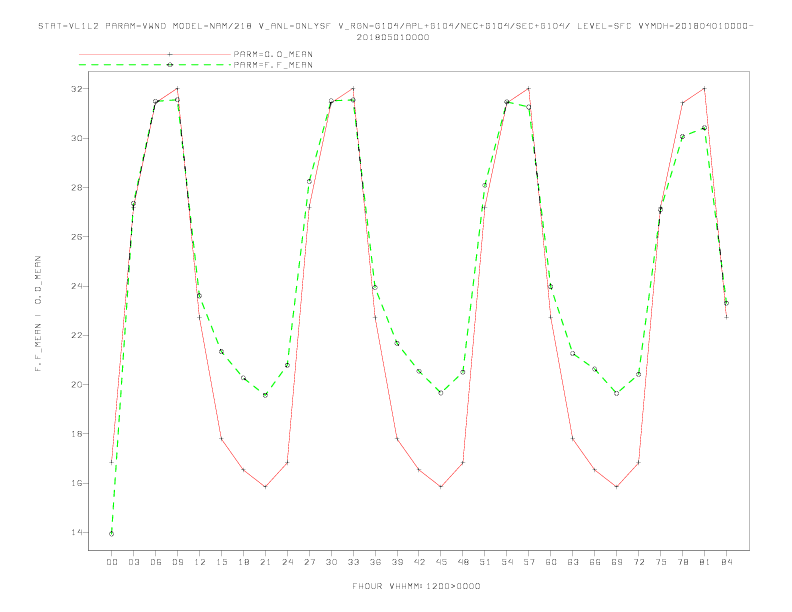Click the chart title beginning STAT=VL1L2
The width and height of the screenshot is (792, 612).
click(x=395, y=26)
